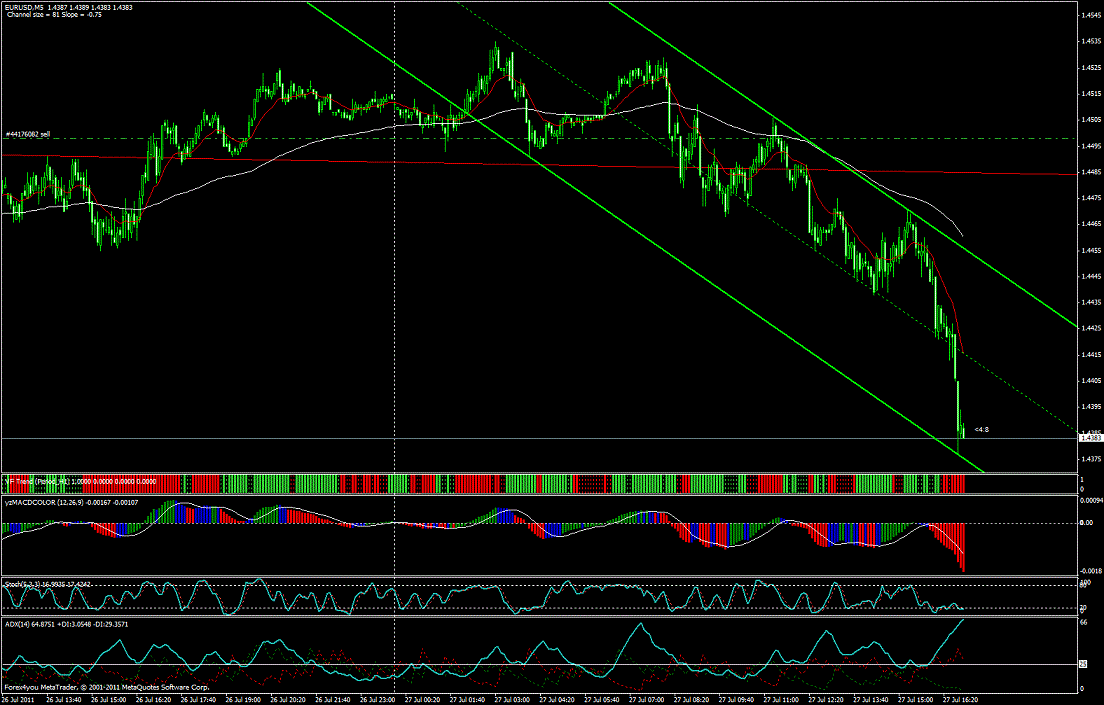Screen dimensions: 1104x705
Task: Click the 1.4405 price scale label
Action: (x=1091, y=380)
